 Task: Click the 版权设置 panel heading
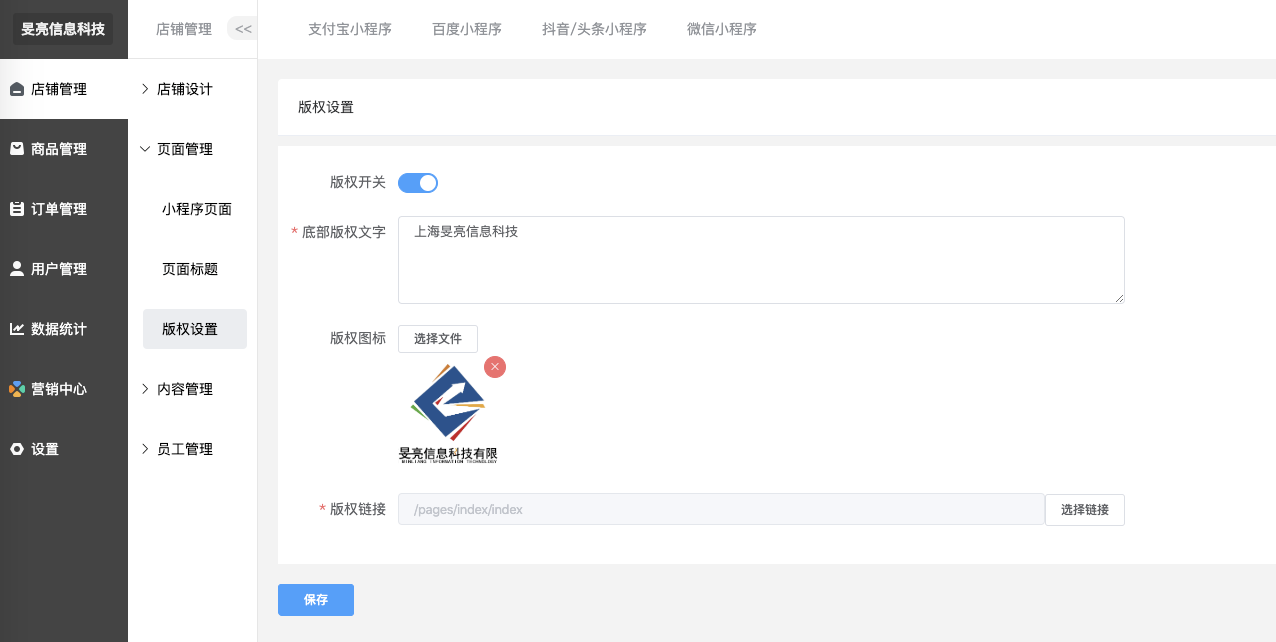pos(326,107)
